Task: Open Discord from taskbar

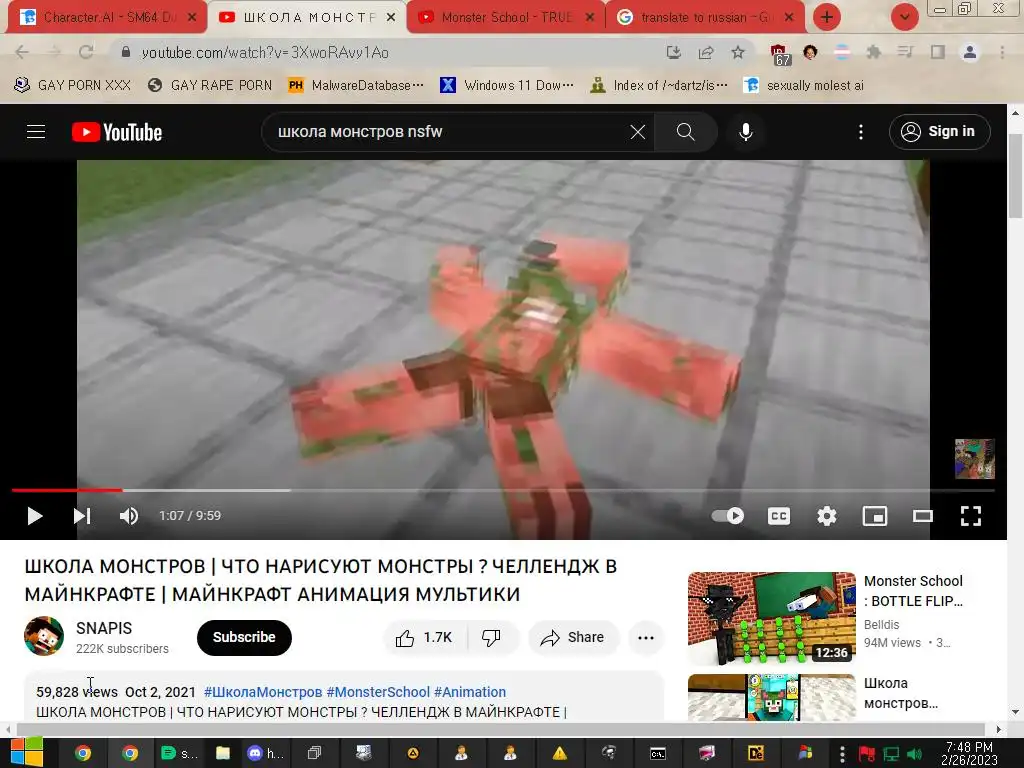Action: coord(265,754)
